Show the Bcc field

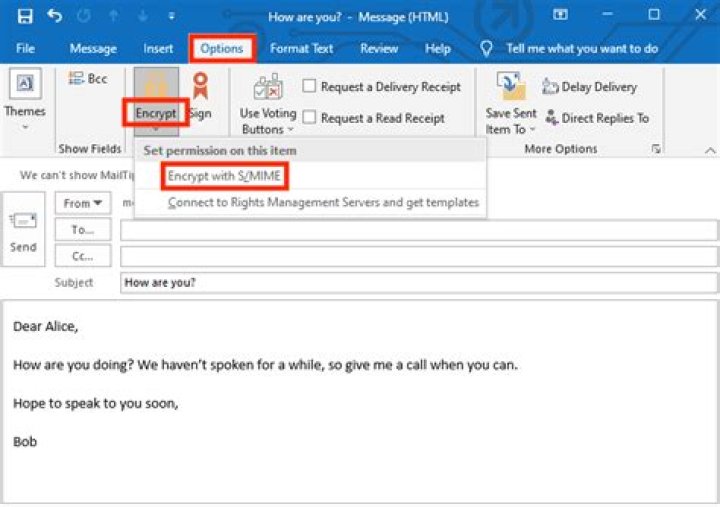tap(88, 79)
